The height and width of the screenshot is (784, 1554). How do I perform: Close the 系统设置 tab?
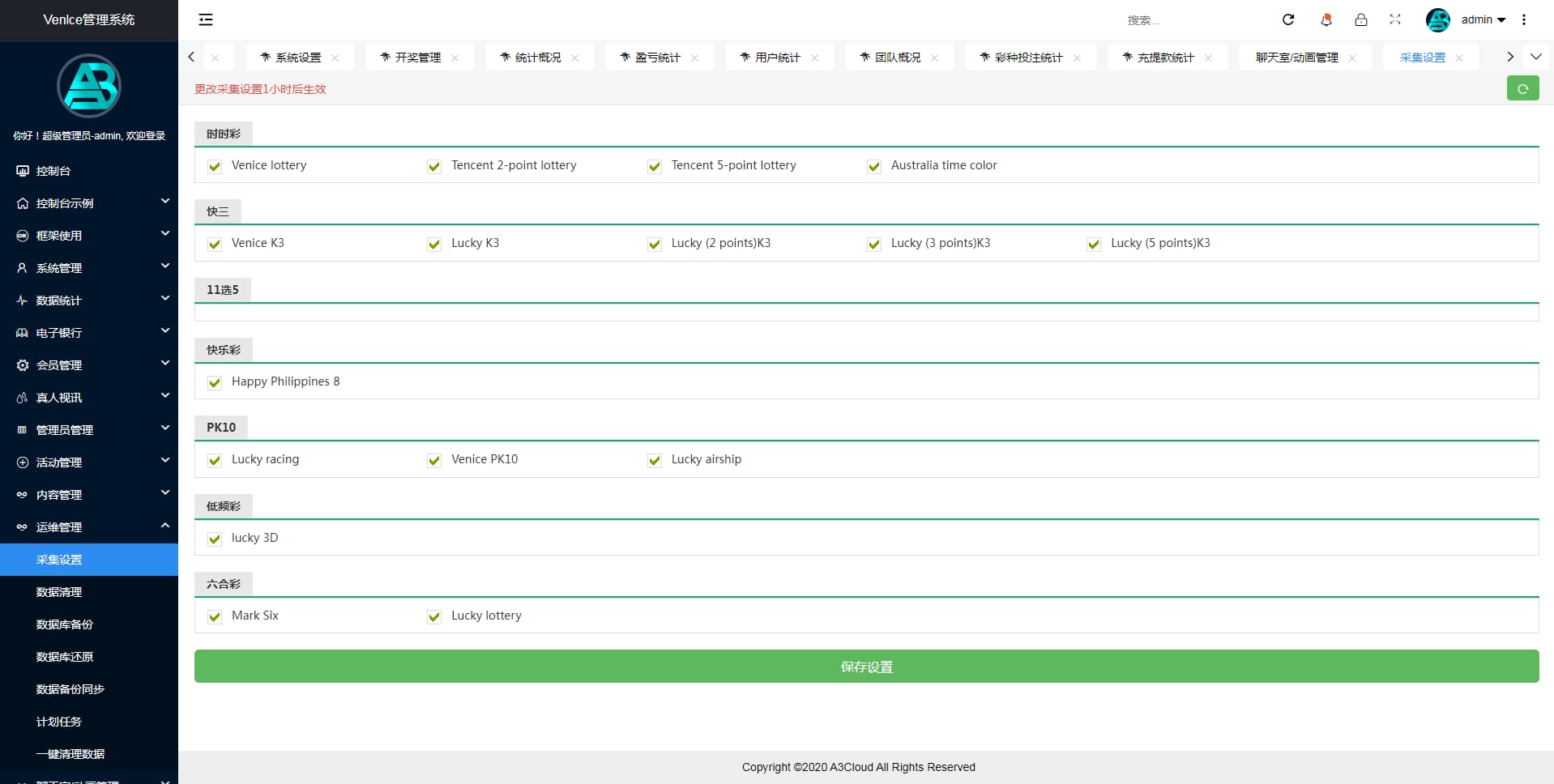(335, 58)
